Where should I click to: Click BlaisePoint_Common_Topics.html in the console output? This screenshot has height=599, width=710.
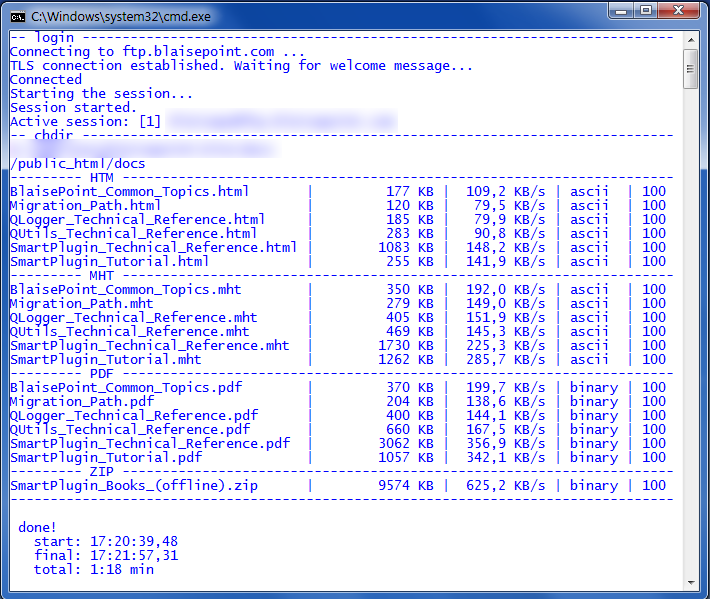pos(130,191)
